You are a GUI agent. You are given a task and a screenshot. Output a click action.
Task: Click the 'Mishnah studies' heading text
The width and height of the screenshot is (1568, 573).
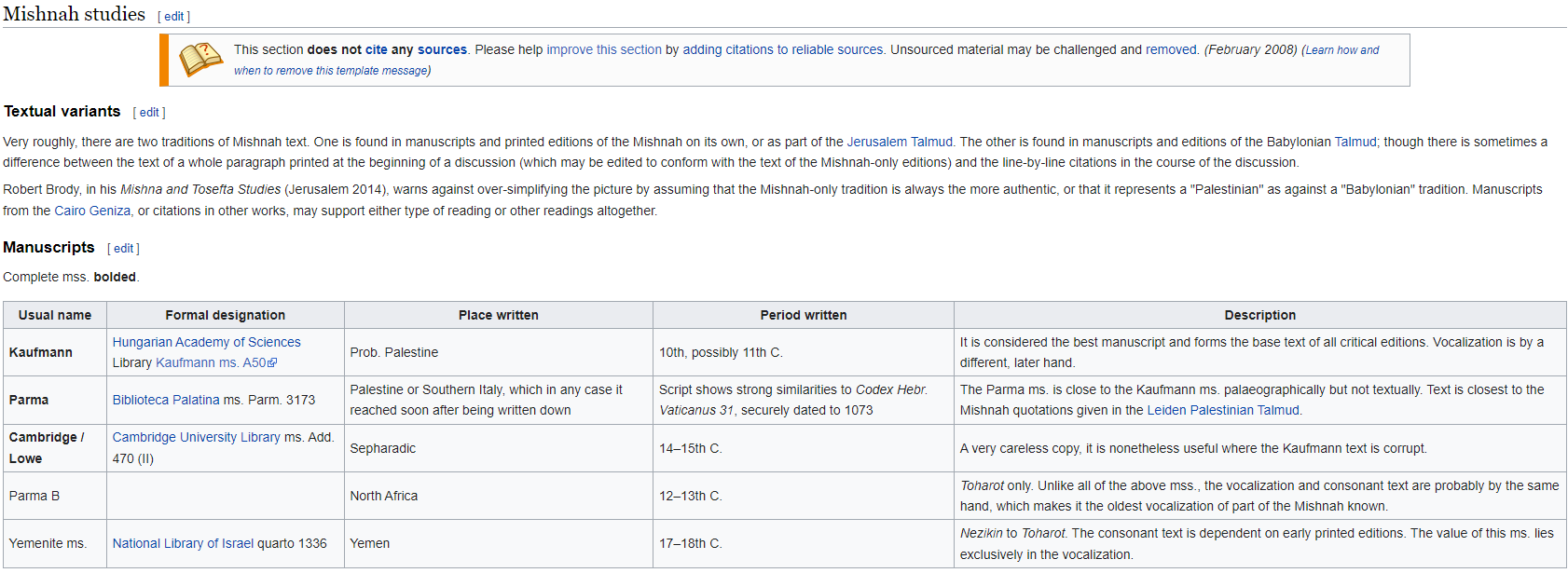click(75, 14)
